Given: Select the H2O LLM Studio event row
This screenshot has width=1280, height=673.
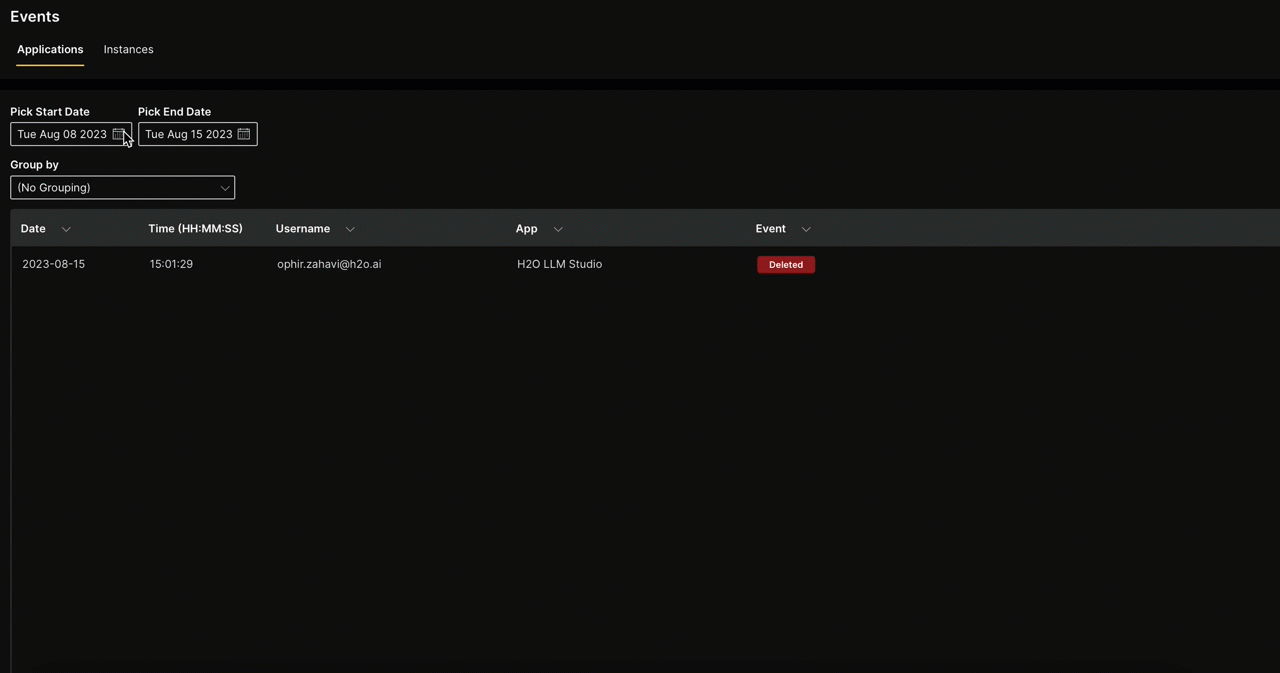Looking at the screenshot, I should (x=559, y=264).
